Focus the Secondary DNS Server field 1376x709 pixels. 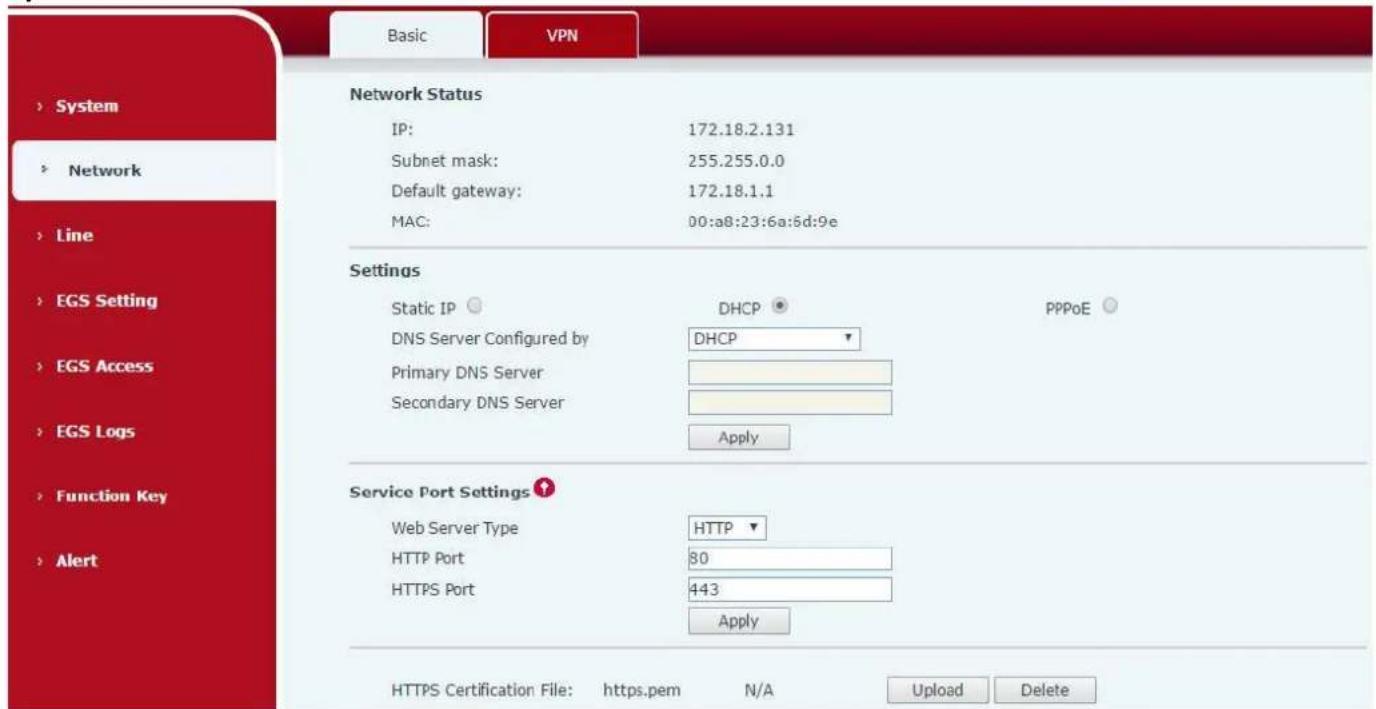coord(790,403)
